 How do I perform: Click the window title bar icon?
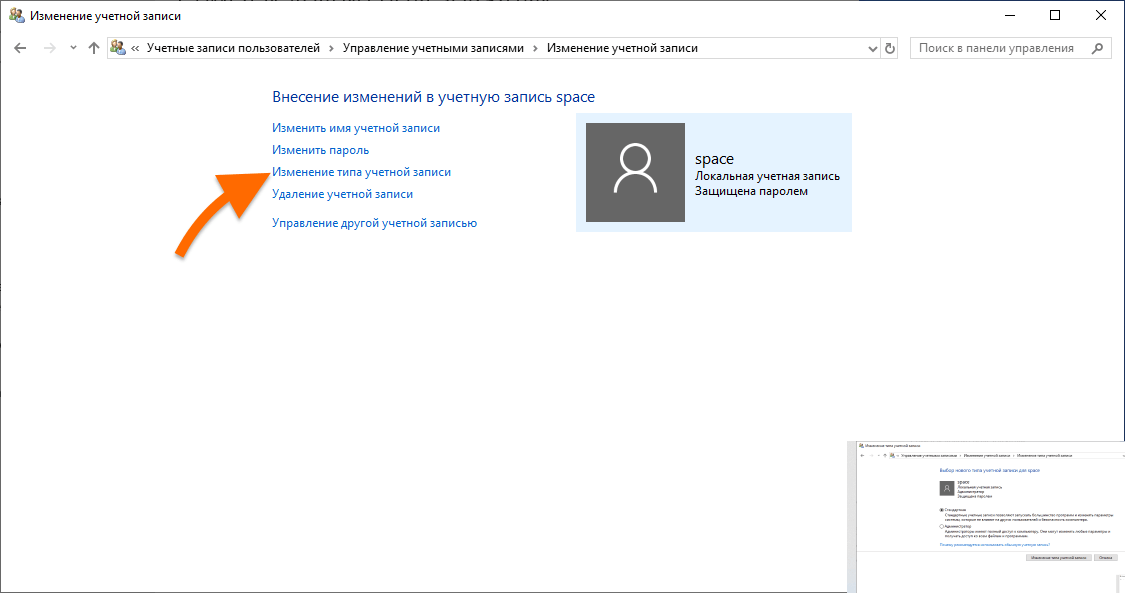[x=16, y=15]
